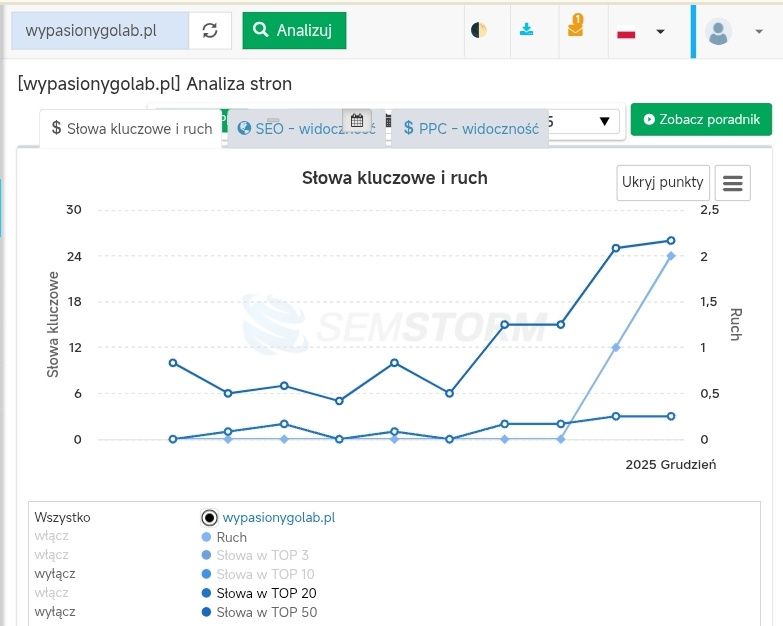Viewport: 783px width, 626px height.
Task: Click the magnifier icon in Analizuj button
Action: click(x=261, y=29)
